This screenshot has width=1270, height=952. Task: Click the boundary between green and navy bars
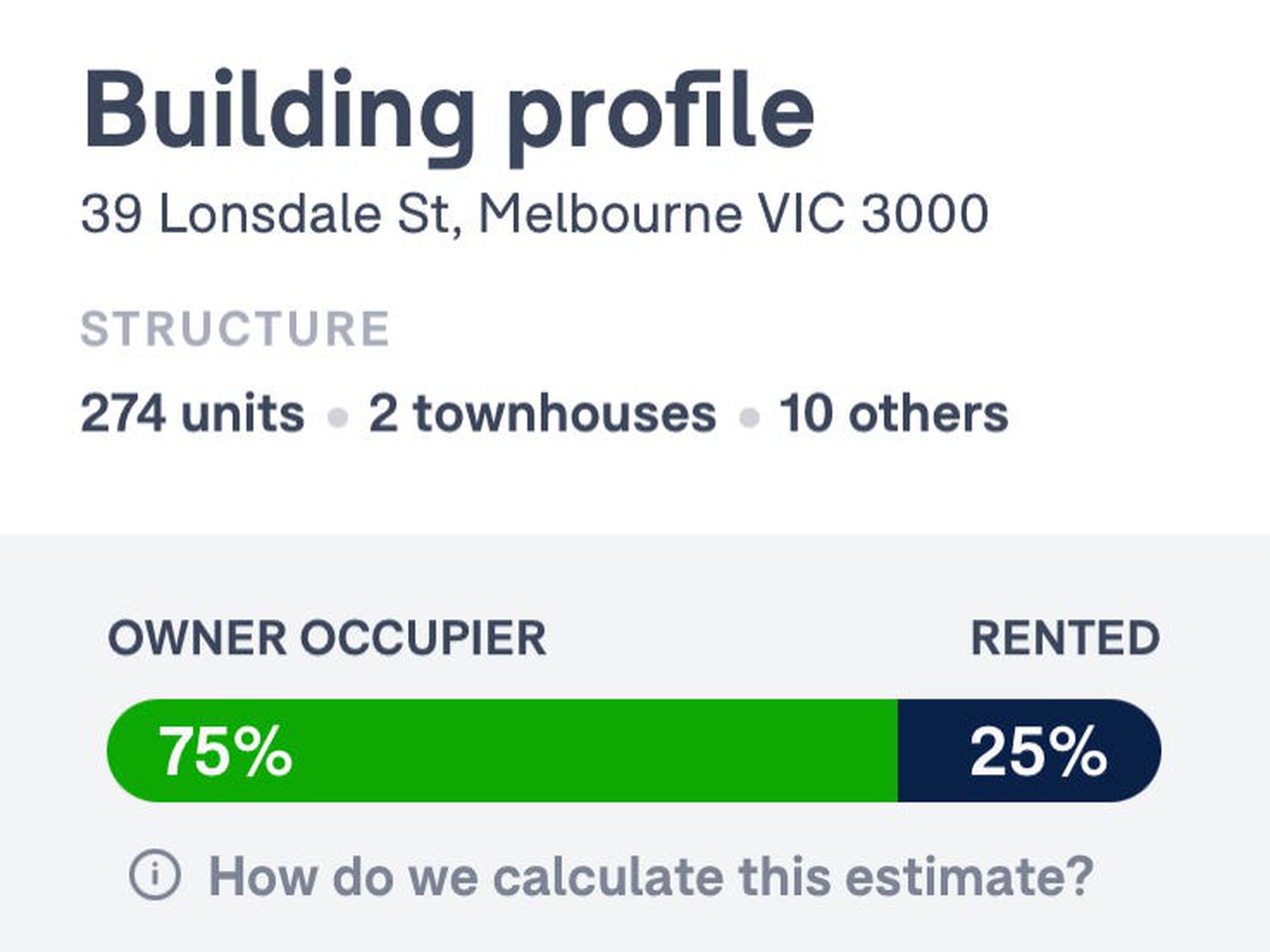[x=898, y=750]
